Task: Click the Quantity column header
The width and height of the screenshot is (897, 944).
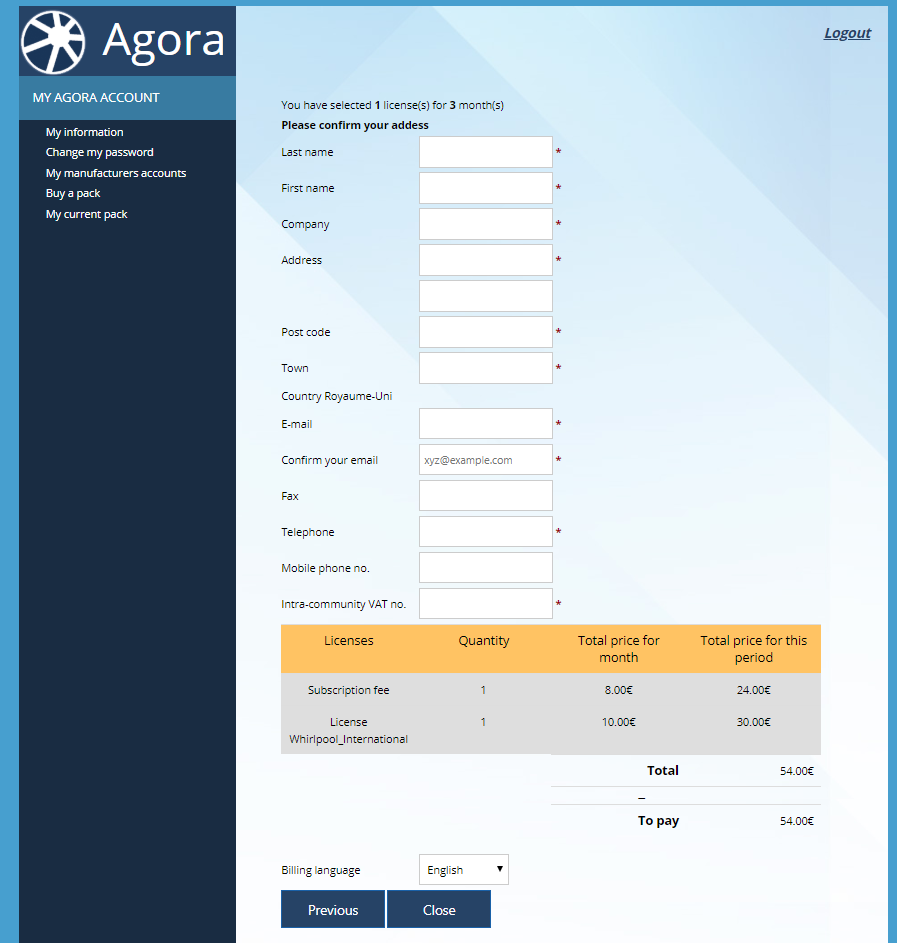Action: pos(483,641)
